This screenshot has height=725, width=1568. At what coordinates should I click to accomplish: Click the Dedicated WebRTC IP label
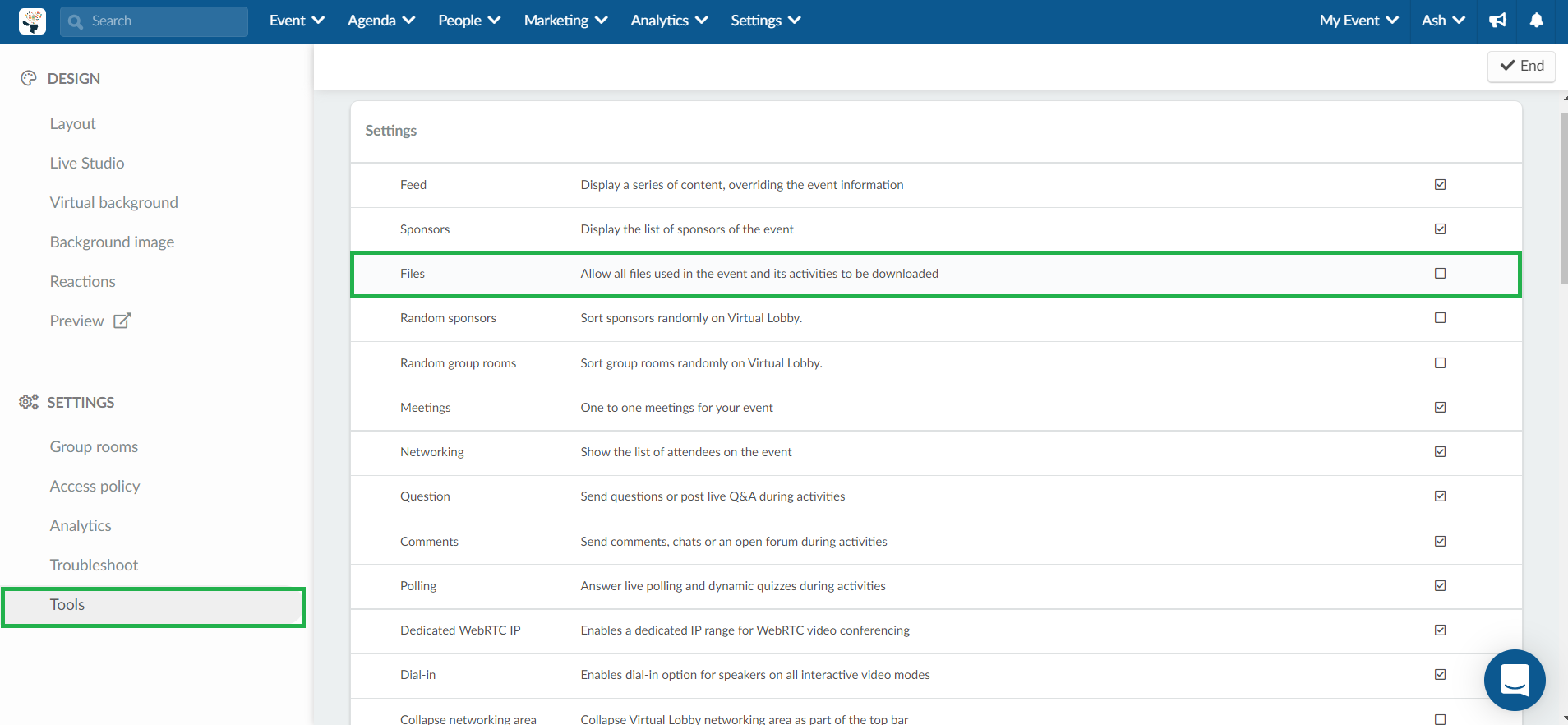click(x=460, y=630)
